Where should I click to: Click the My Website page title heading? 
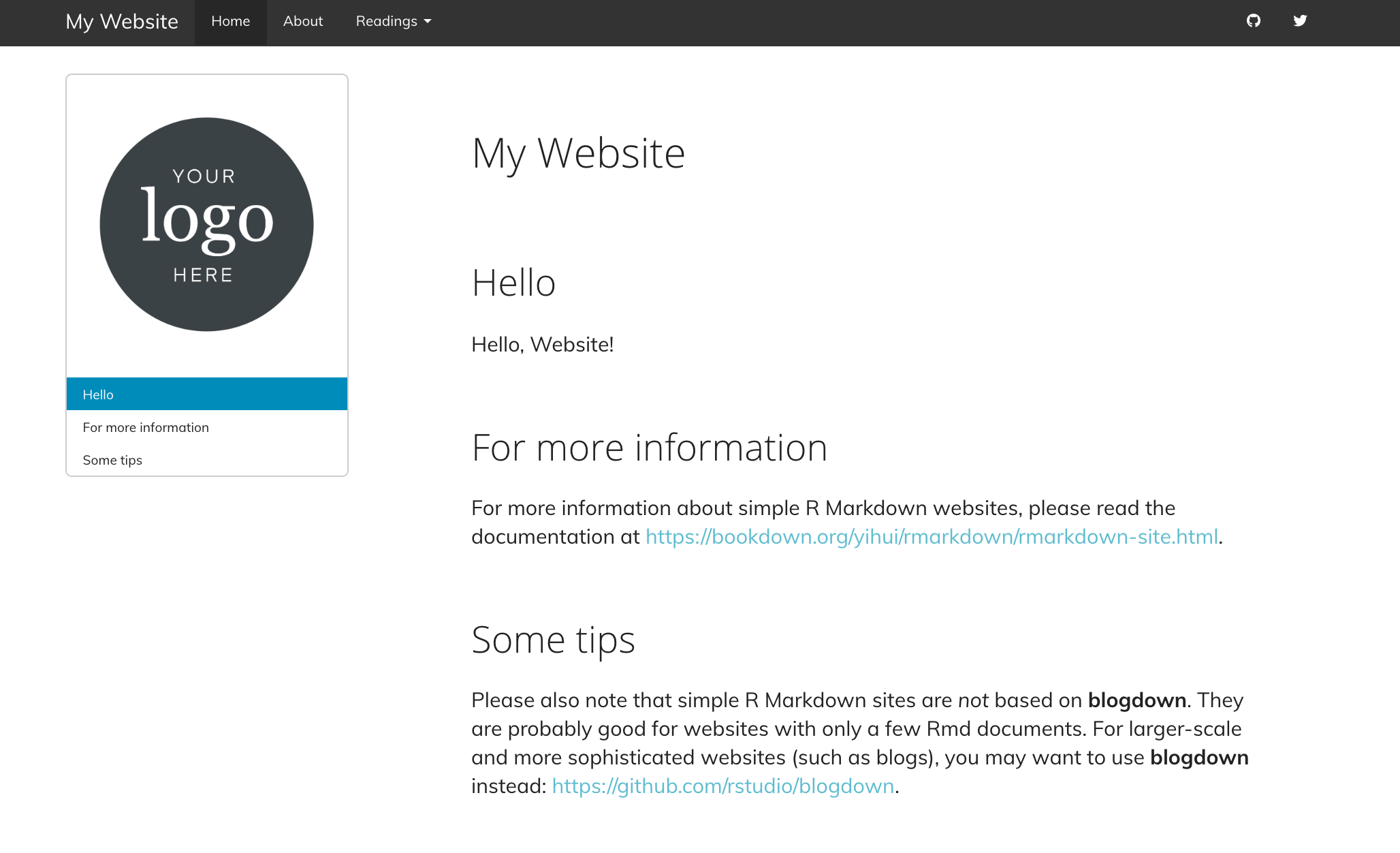tap(578, 154)
